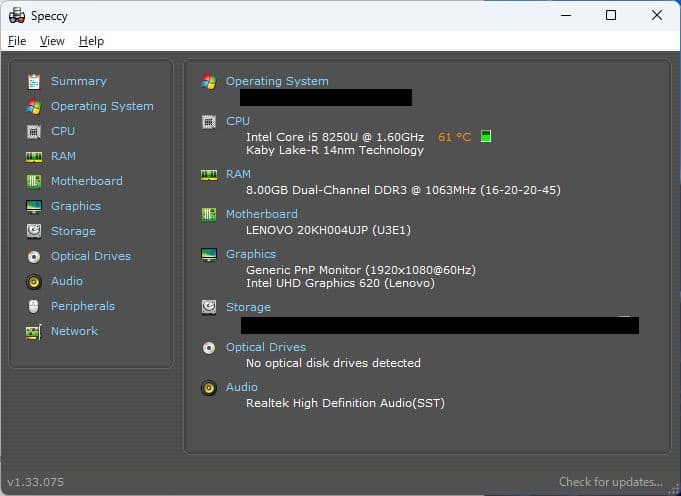Viewport: 681px width, 496px height.
Task: Open the CPU section from sidebar
Action: pyautogui.click(x=63, y=131)
